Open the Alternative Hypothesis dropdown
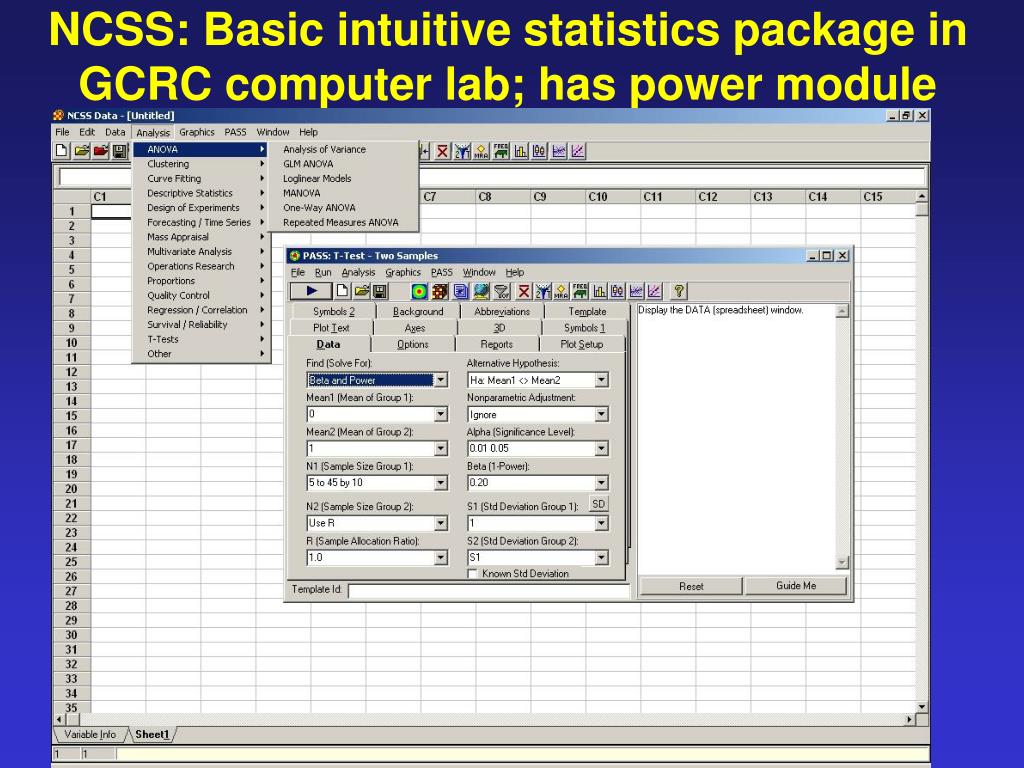Image resolution: width=1024 pixels, height=768 pixels. (601, 380)
